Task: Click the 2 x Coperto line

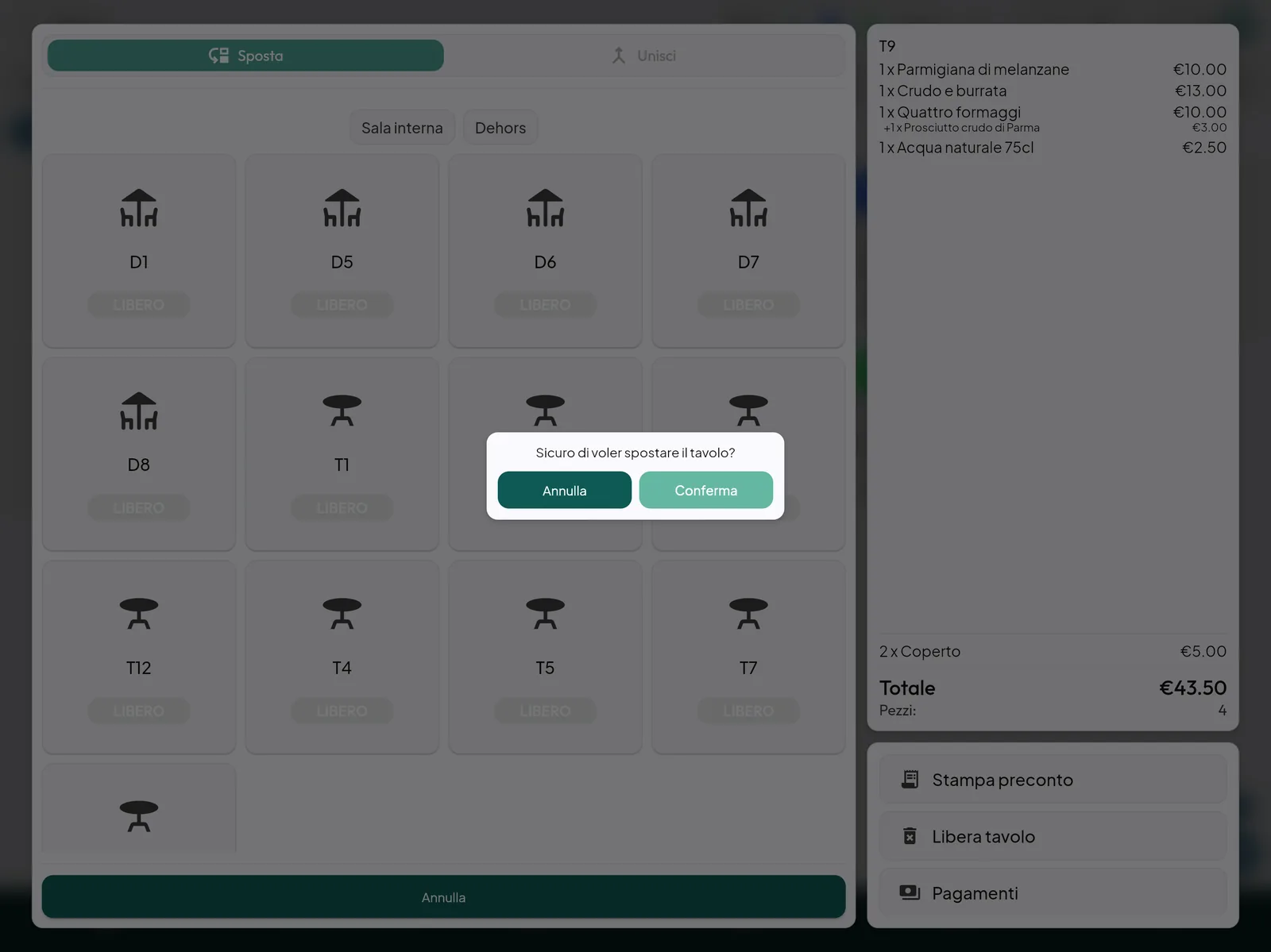Action: pyautogui.click(x=1053, y=651)
